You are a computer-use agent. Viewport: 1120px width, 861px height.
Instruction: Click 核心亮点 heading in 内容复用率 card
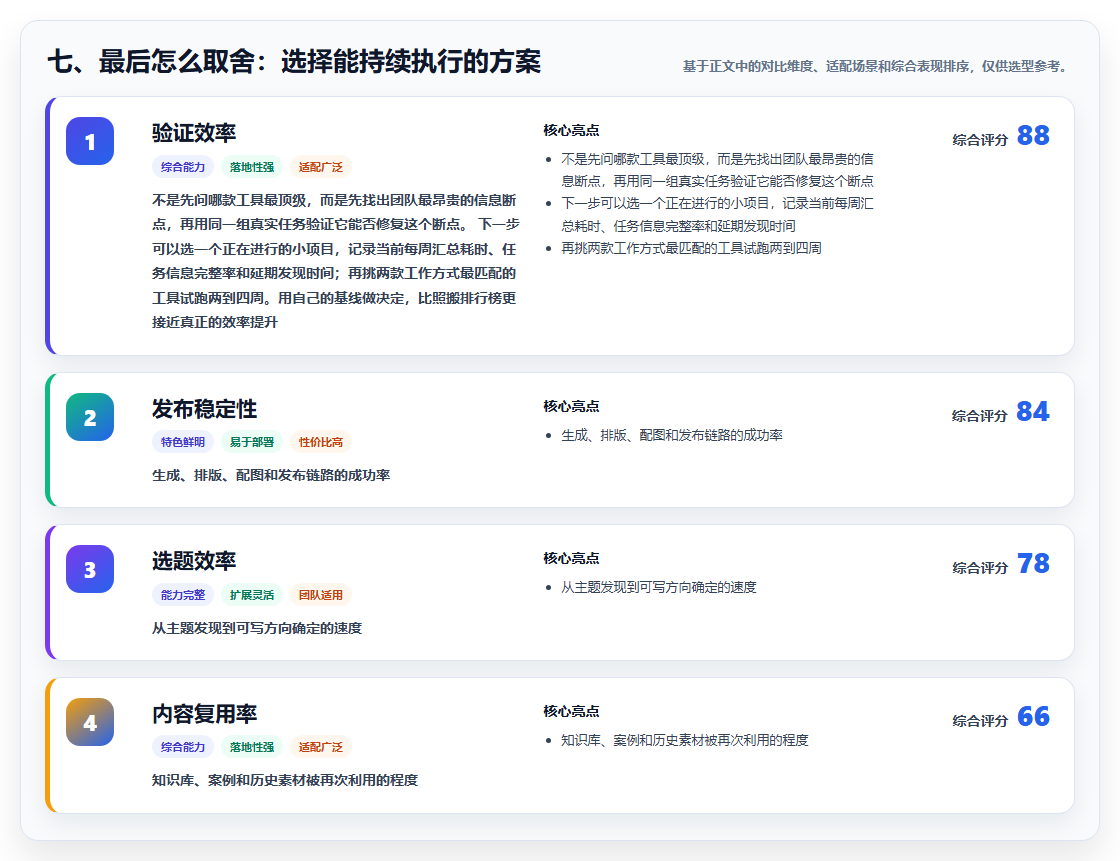[571, 711]
